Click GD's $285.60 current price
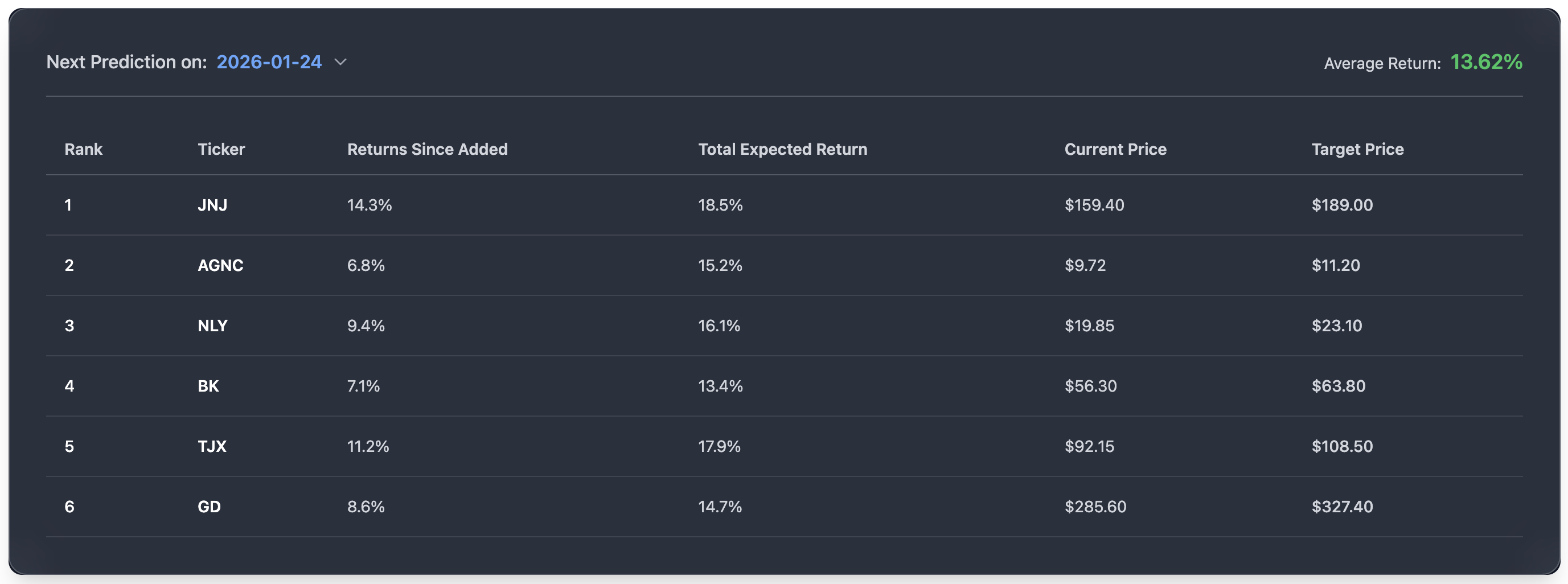 pyautogui.click(x=1095, y=506)
